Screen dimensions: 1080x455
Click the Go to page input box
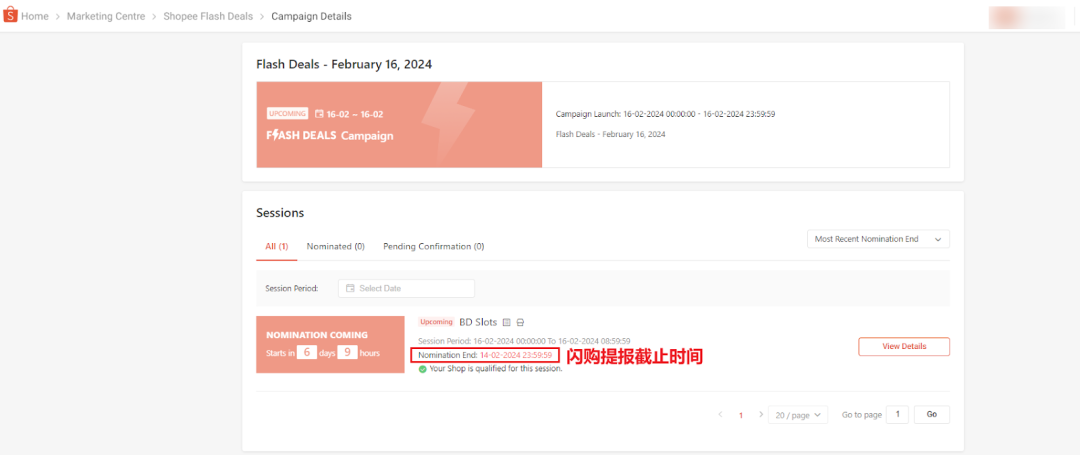[x=897, y=414]
